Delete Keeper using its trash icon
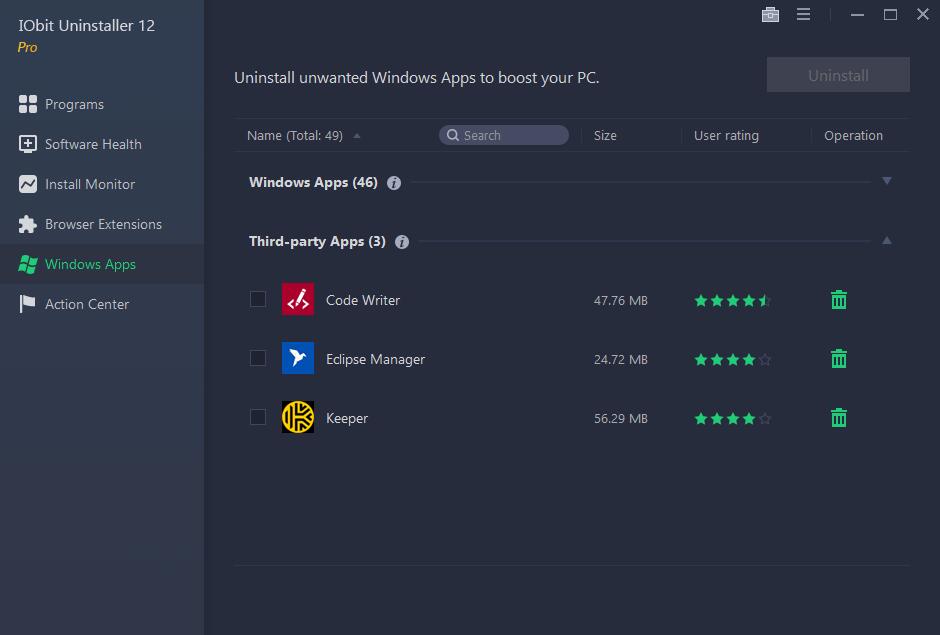The height and width of the screenshot is (635, 940). (839, 418)
